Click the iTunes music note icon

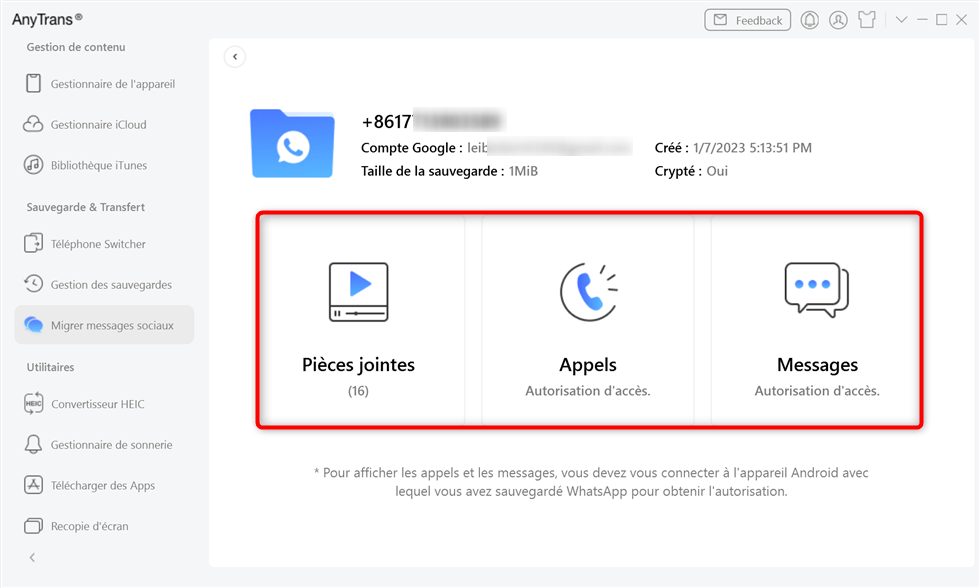(33, 165)
